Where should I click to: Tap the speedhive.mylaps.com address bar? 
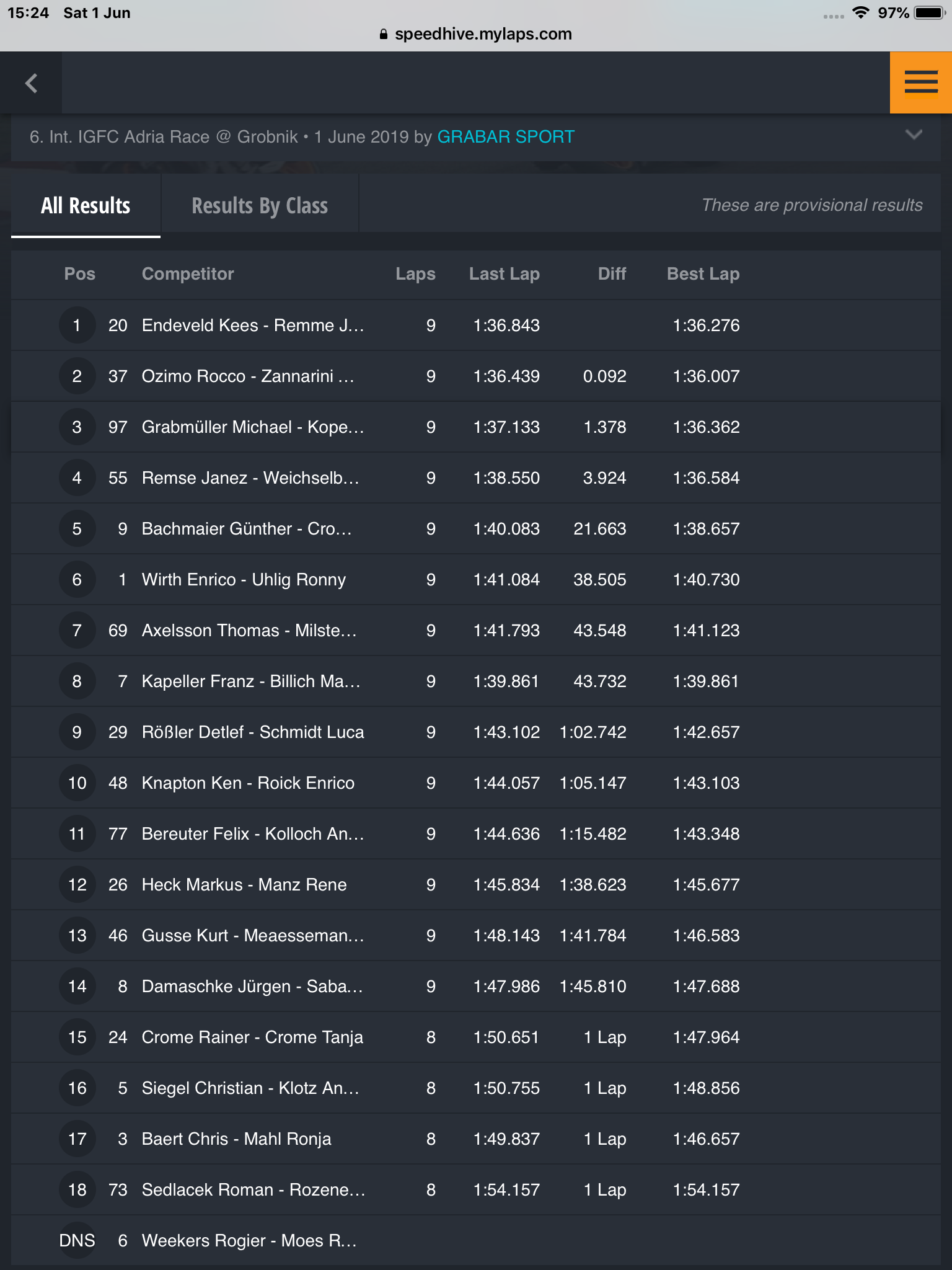click(476, 34)
